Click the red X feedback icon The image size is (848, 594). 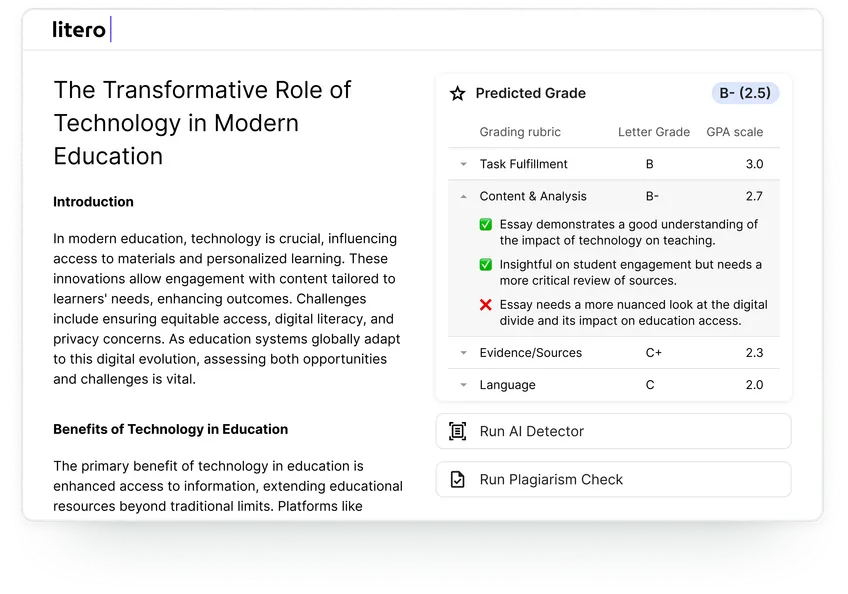click(486, 305)
